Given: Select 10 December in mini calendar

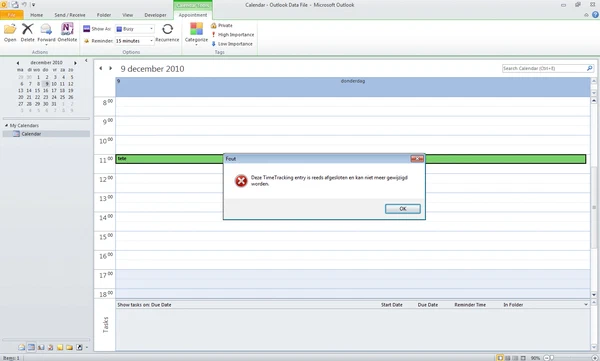Looking at the screenshot, I should click(54, 84).
